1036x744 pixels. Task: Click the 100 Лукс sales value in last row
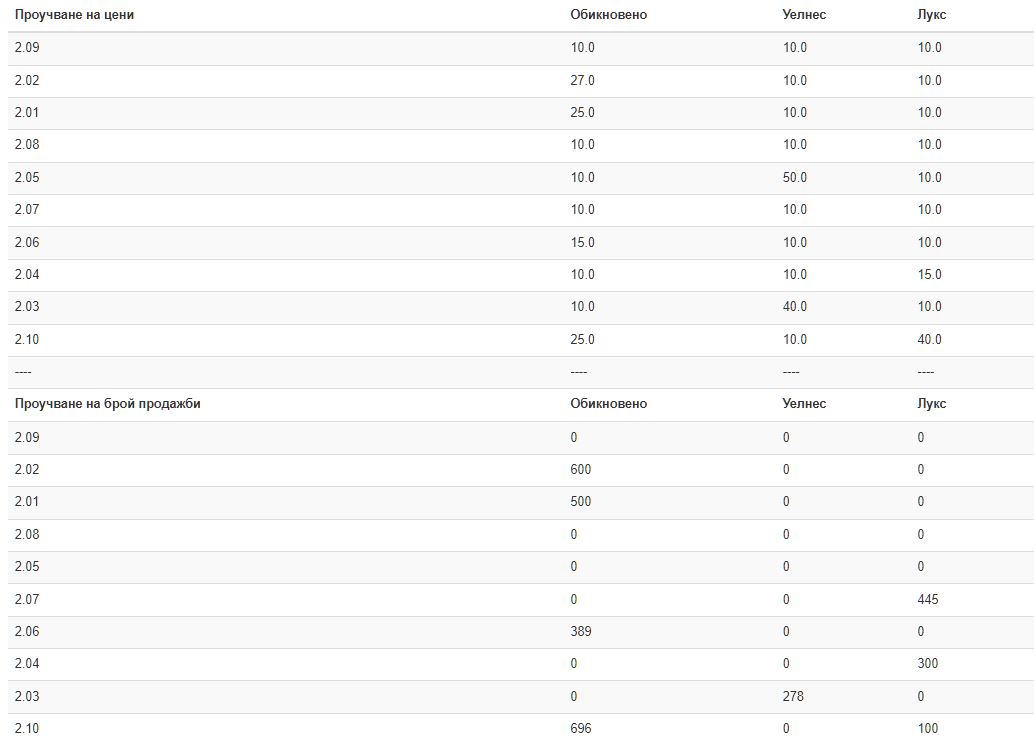[x=928, y=728]
